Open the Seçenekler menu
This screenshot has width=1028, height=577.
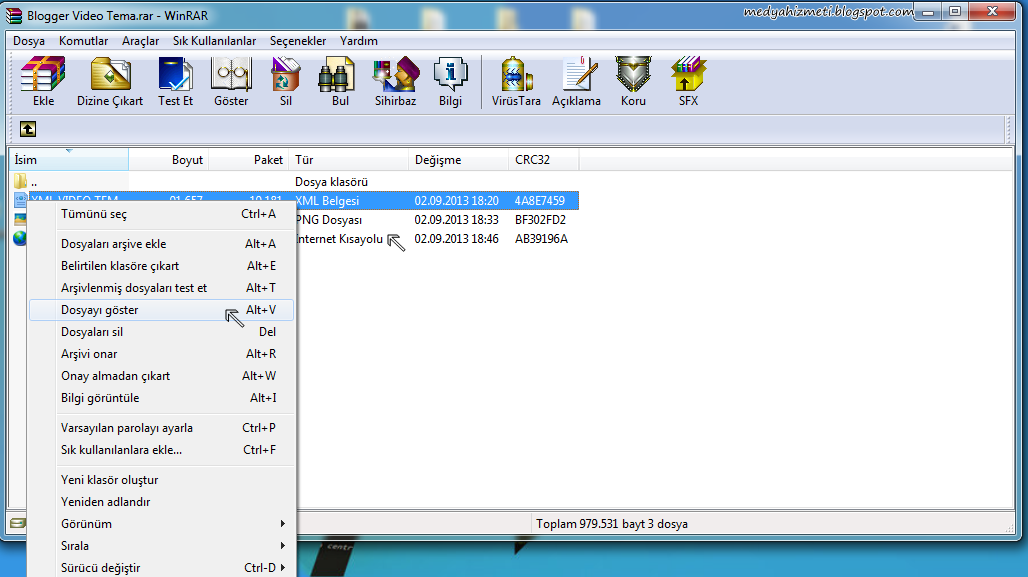[x=298, y=41]
